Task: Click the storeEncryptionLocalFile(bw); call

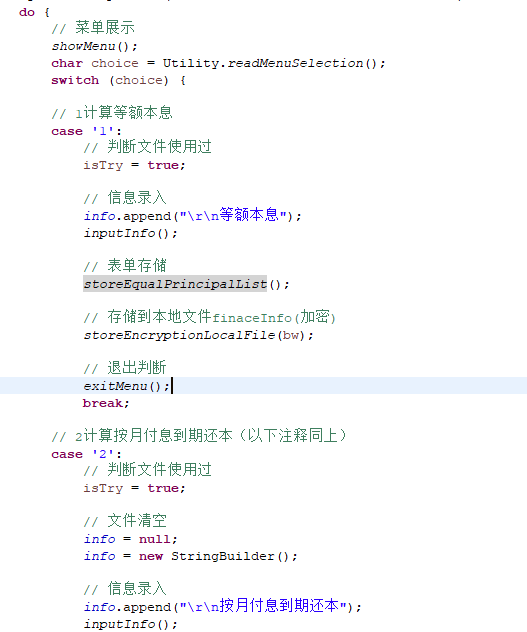Action: click(x=198, y=335)
